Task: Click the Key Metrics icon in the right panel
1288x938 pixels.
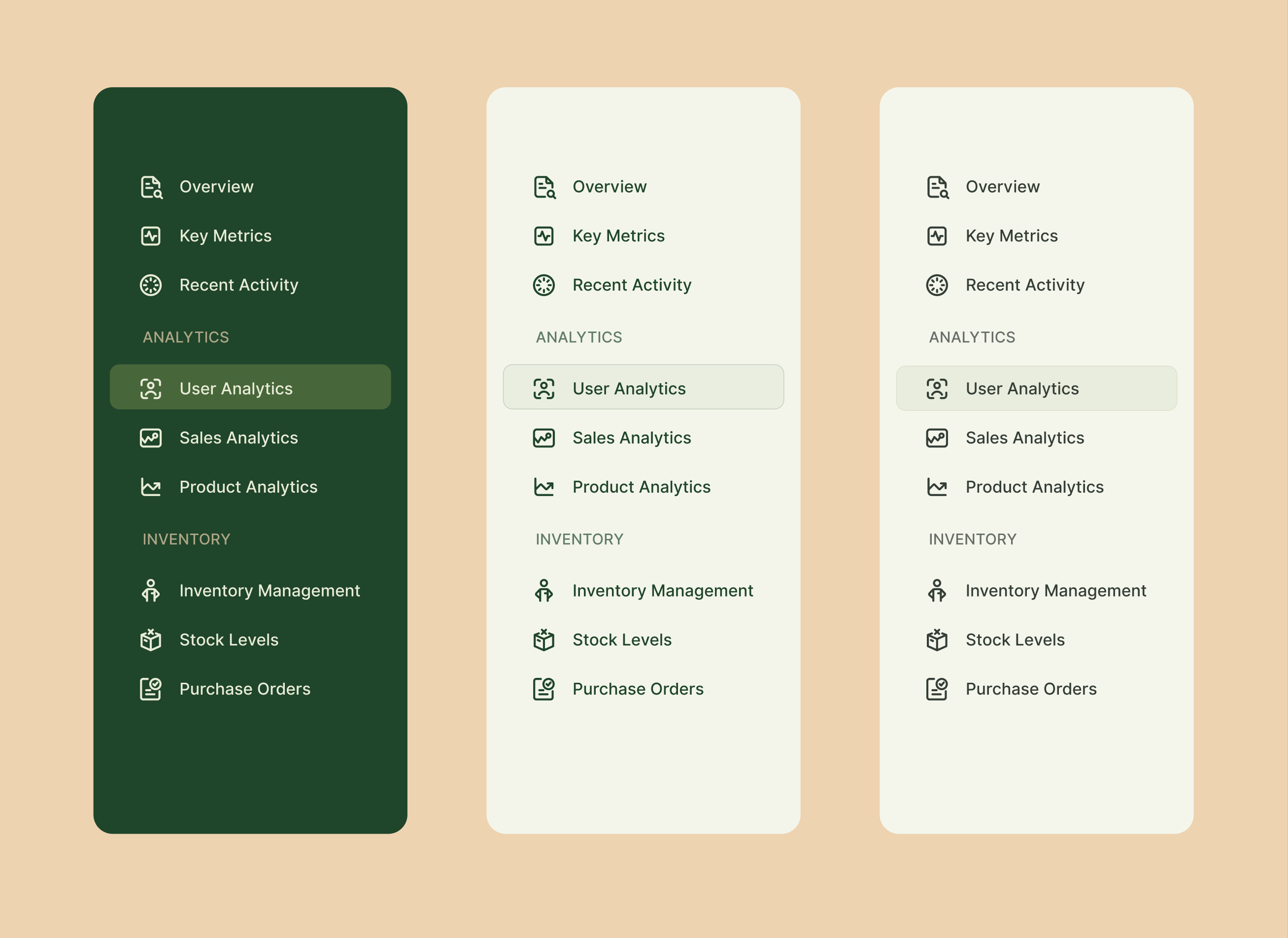Action: [x=937, y=235]
